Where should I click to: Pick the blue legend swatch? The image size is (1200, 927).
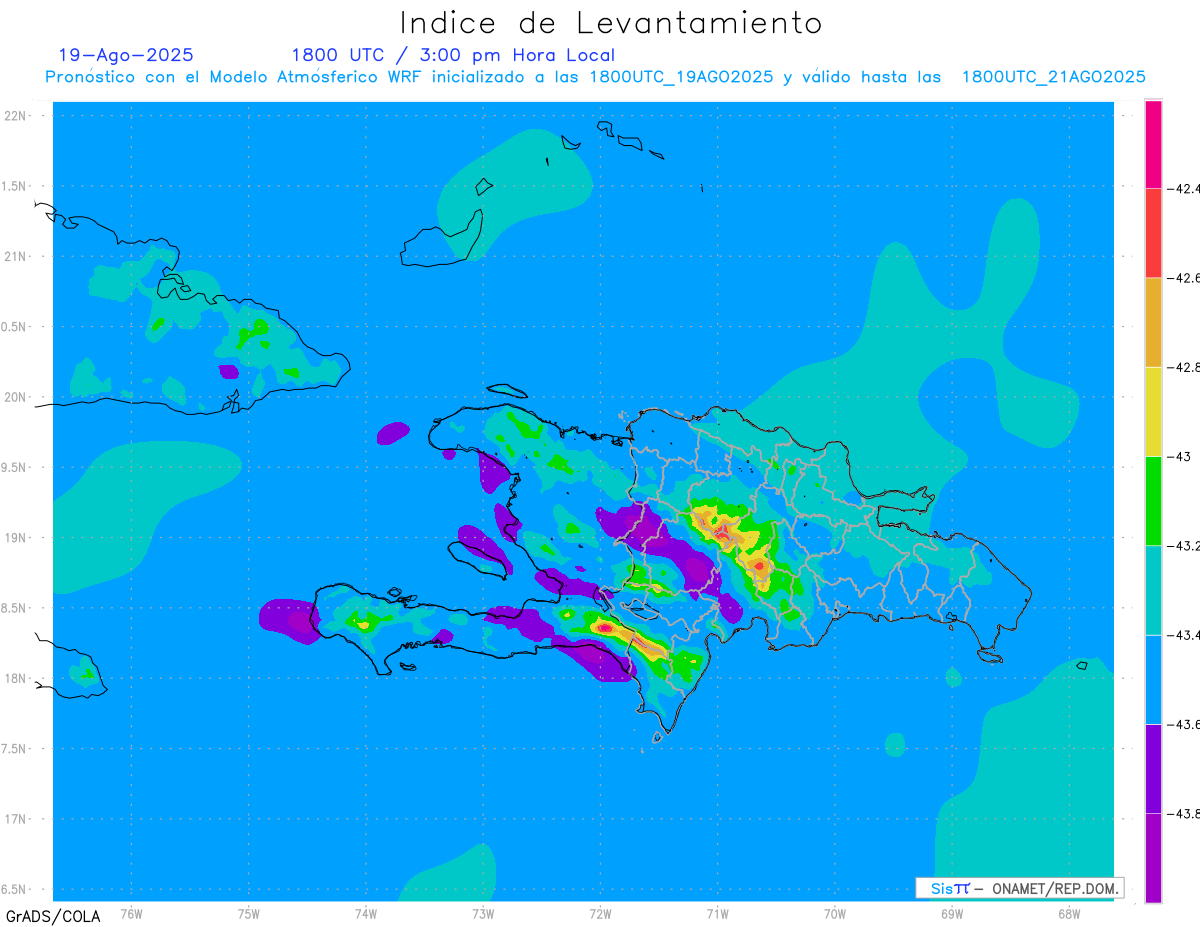(1153, 680)
